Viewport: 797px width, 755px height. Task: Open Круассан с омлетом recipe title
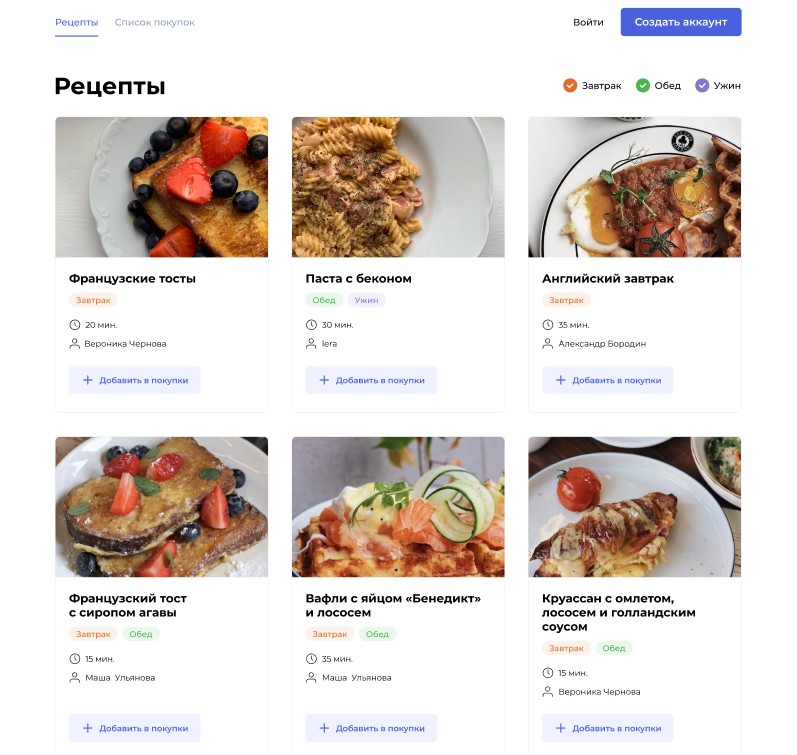click(x=619, y=612)
